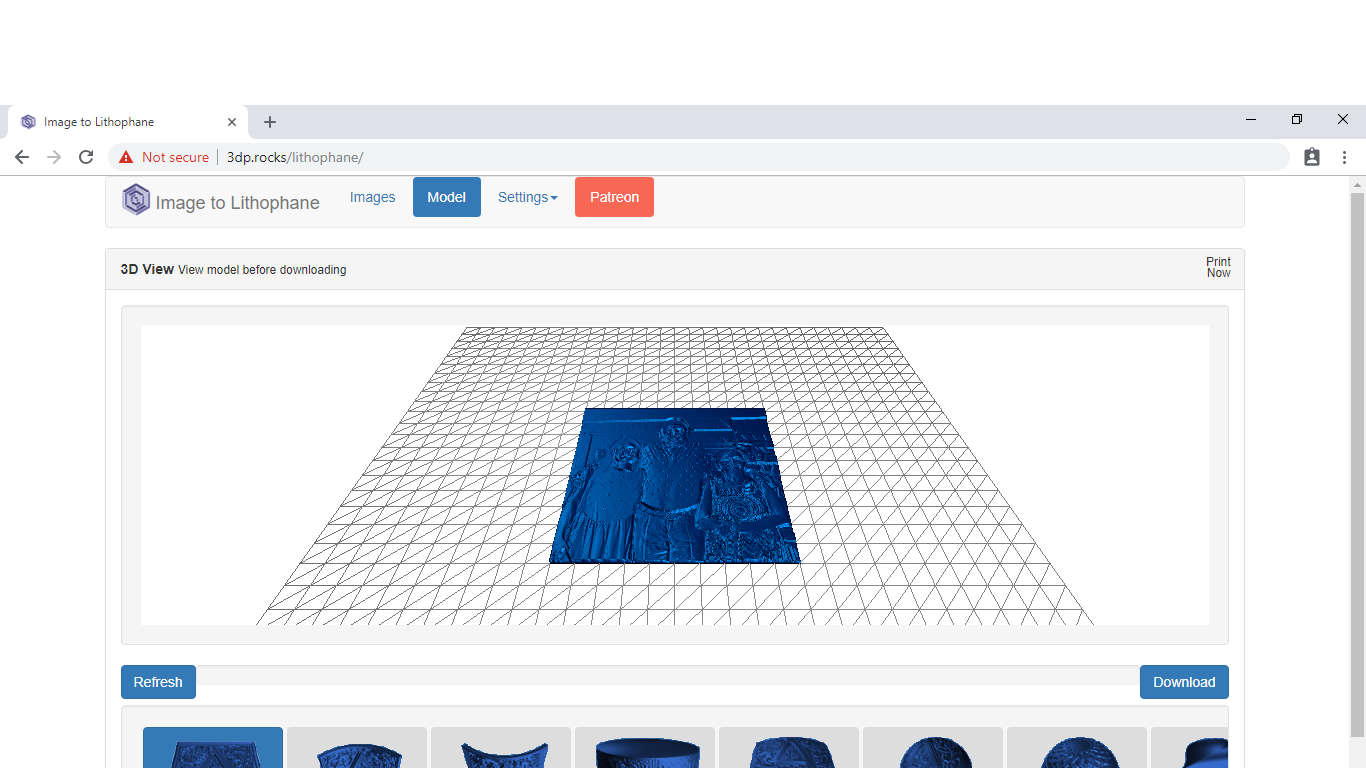Image resolution: width=1366 pixels, height=768 pixels.
Task: Click the browser forward arrow
Action: click(x=54, y=157)
